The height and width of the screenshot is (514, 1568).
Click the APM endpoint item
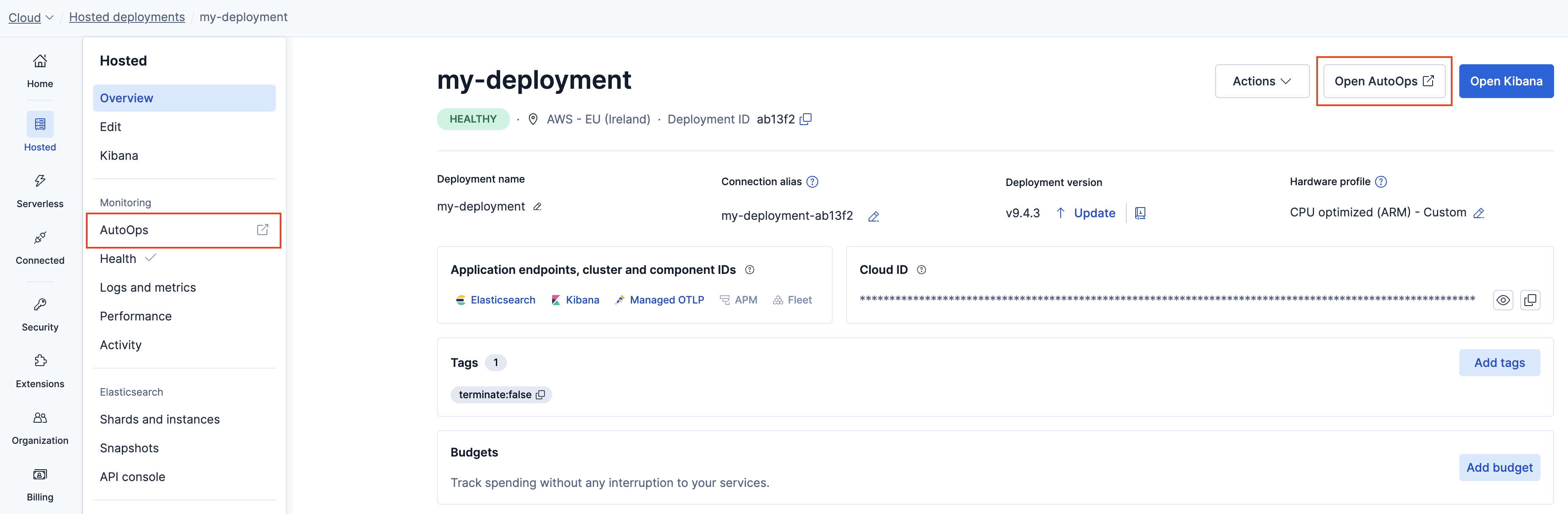tap(738, 300)
